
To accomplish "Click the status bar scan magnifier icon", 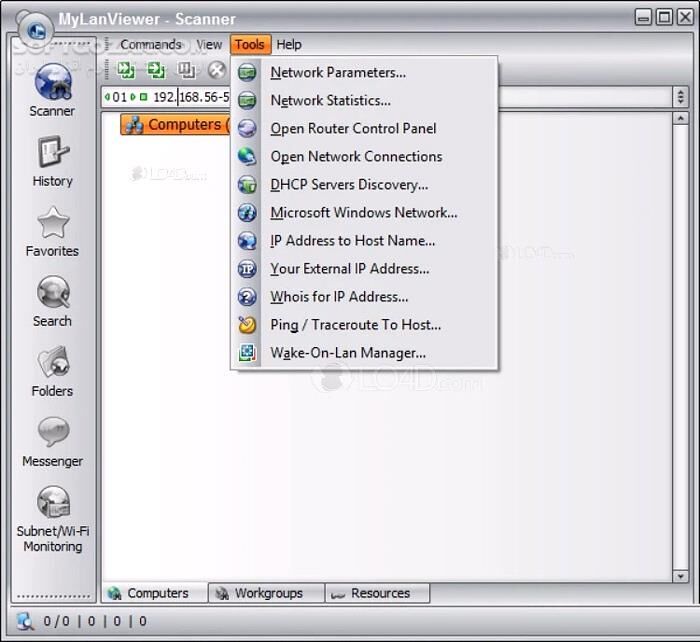I will point(25,621).
